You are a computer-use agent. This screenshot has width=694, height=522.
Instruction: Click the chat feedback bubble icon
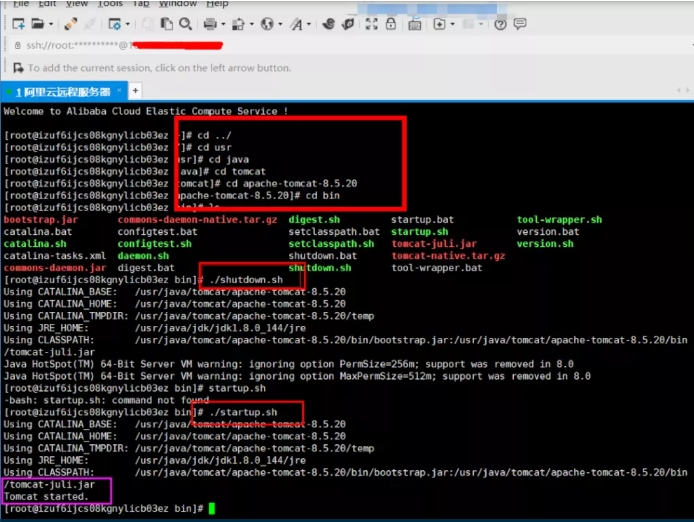coord(520,23)
